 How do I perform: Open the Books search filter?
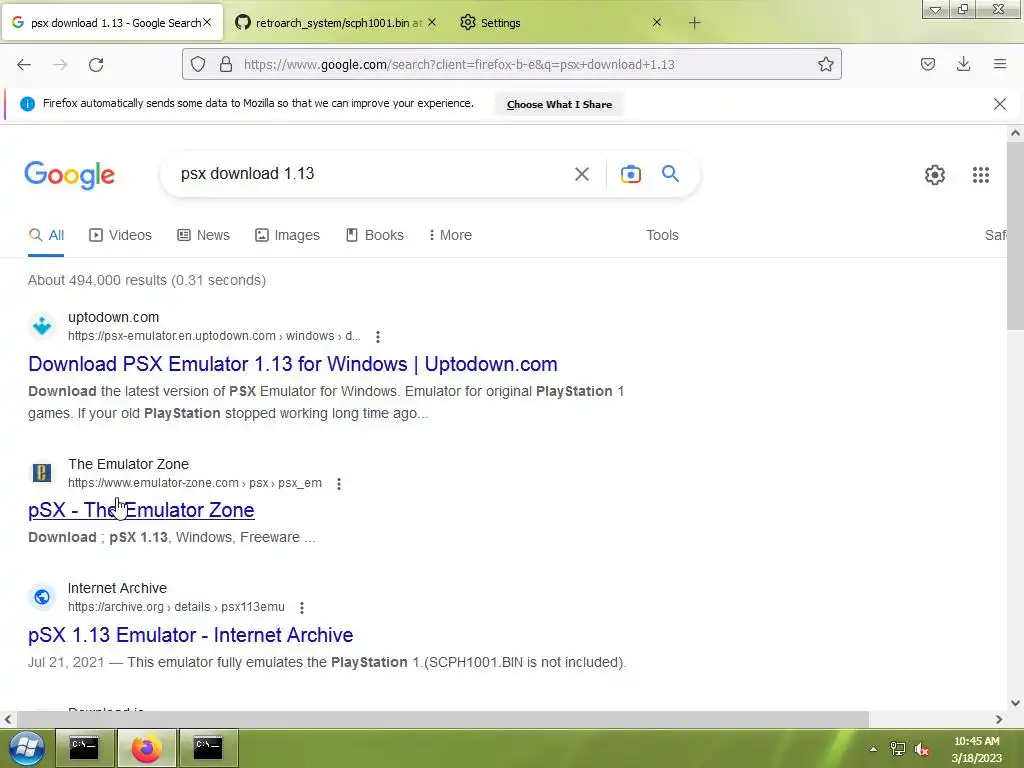click(x=374, y=235)
